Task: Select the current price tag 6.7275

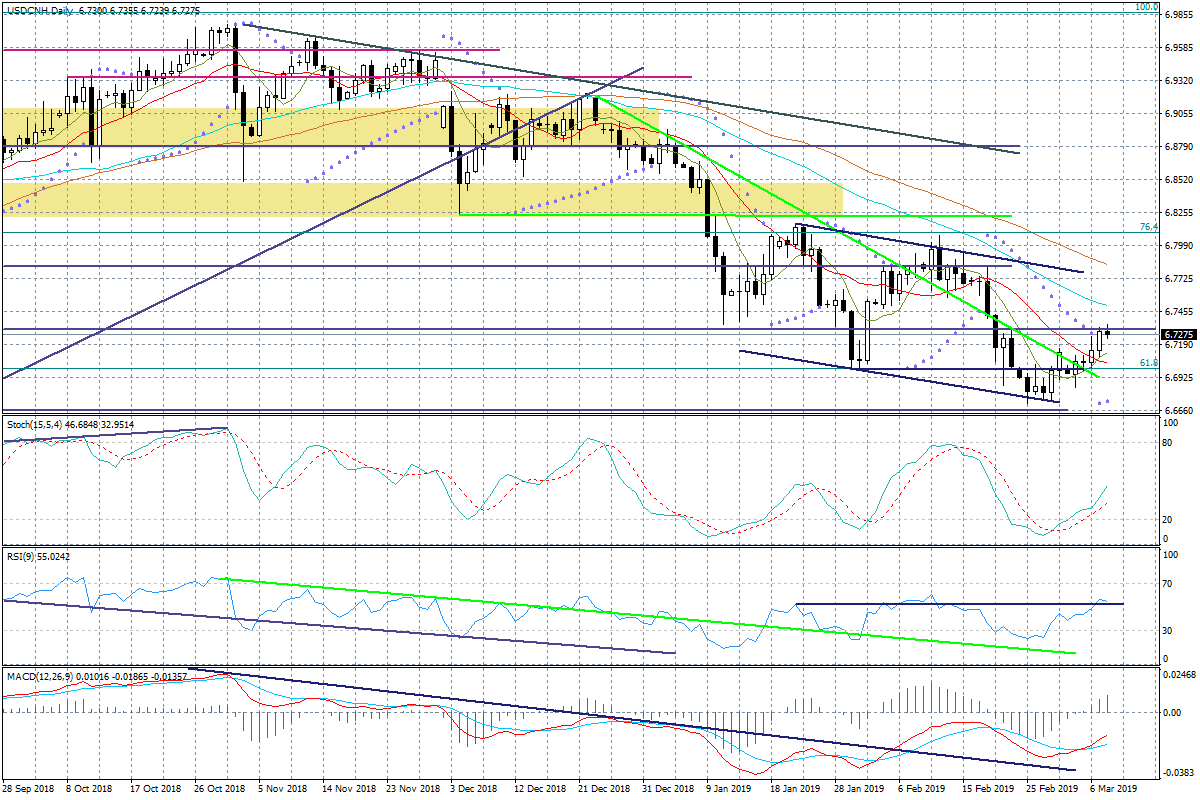Action: tap(1179, 334)
